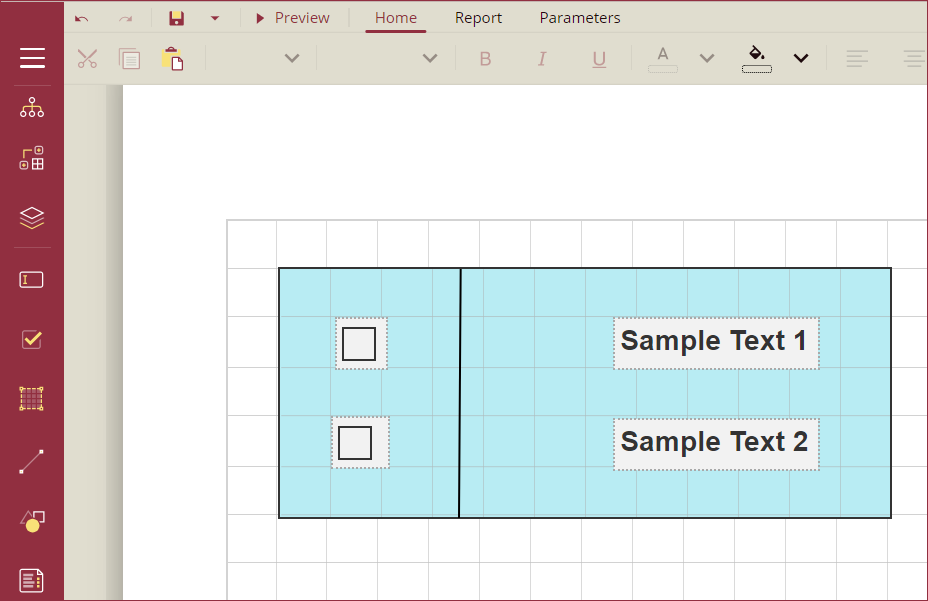Click the alignment icon at toolbar's right edge
Image resolution: width=928 pixels, height=601 pixels.
point(914,59)
